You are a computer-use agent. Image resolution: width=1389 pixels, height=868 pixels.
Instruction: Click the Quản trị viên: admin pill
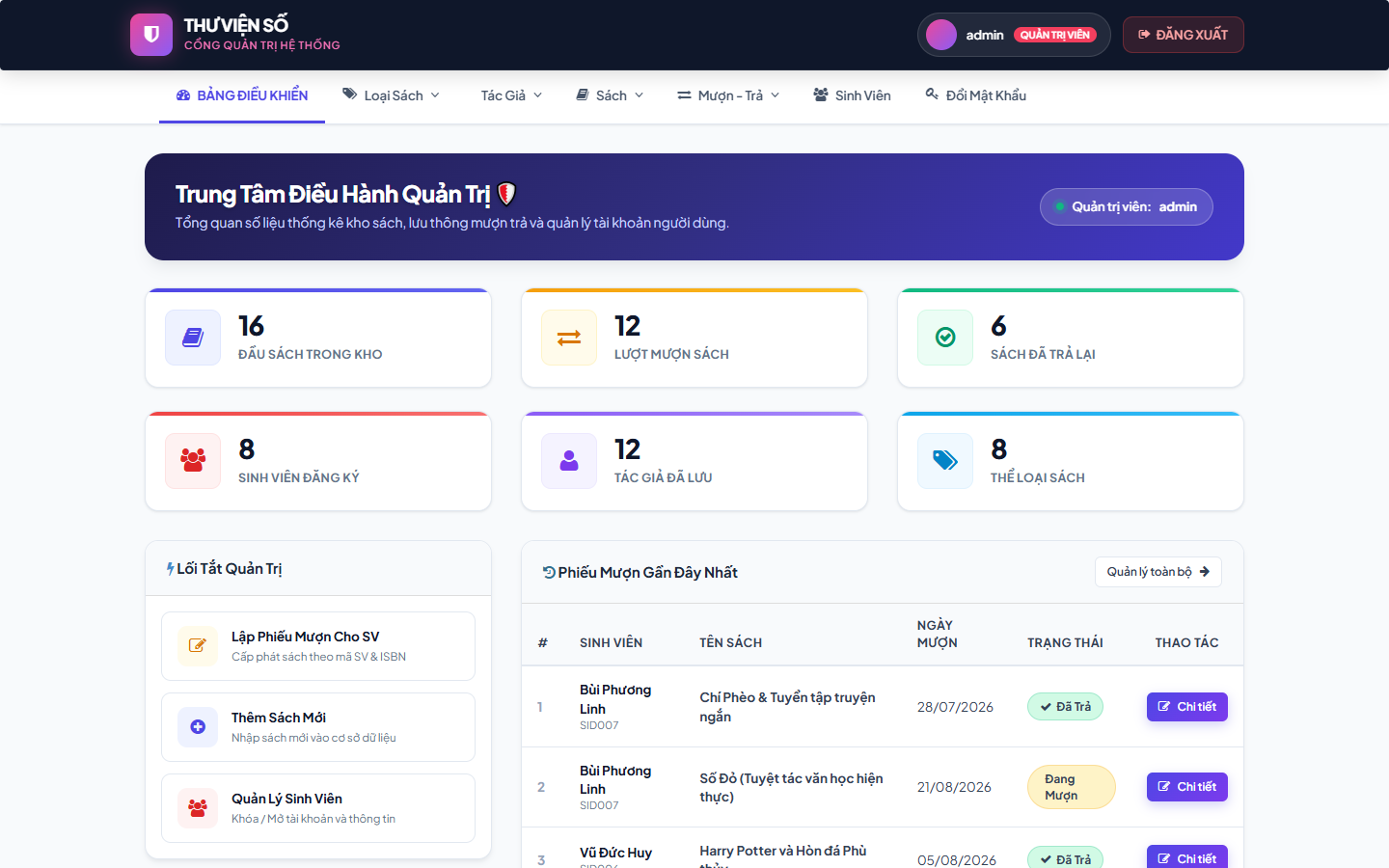(1127, 206)
